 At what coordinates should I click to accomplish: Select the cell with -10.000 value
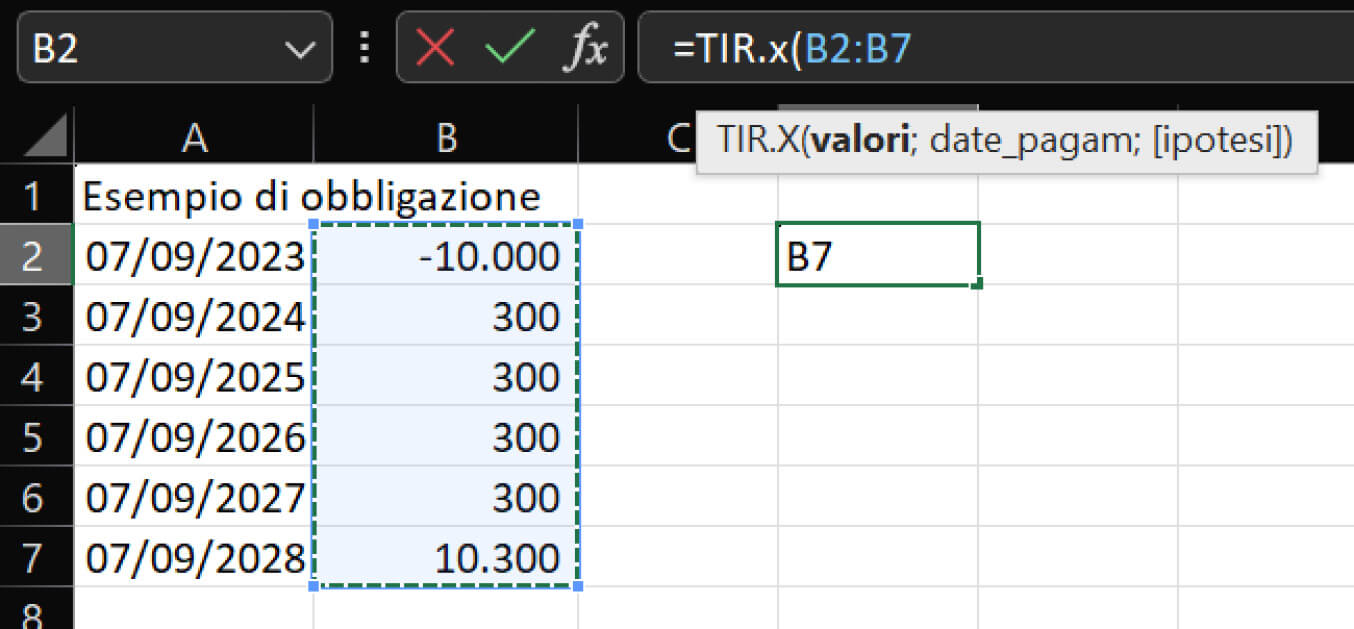coord(446,255)
